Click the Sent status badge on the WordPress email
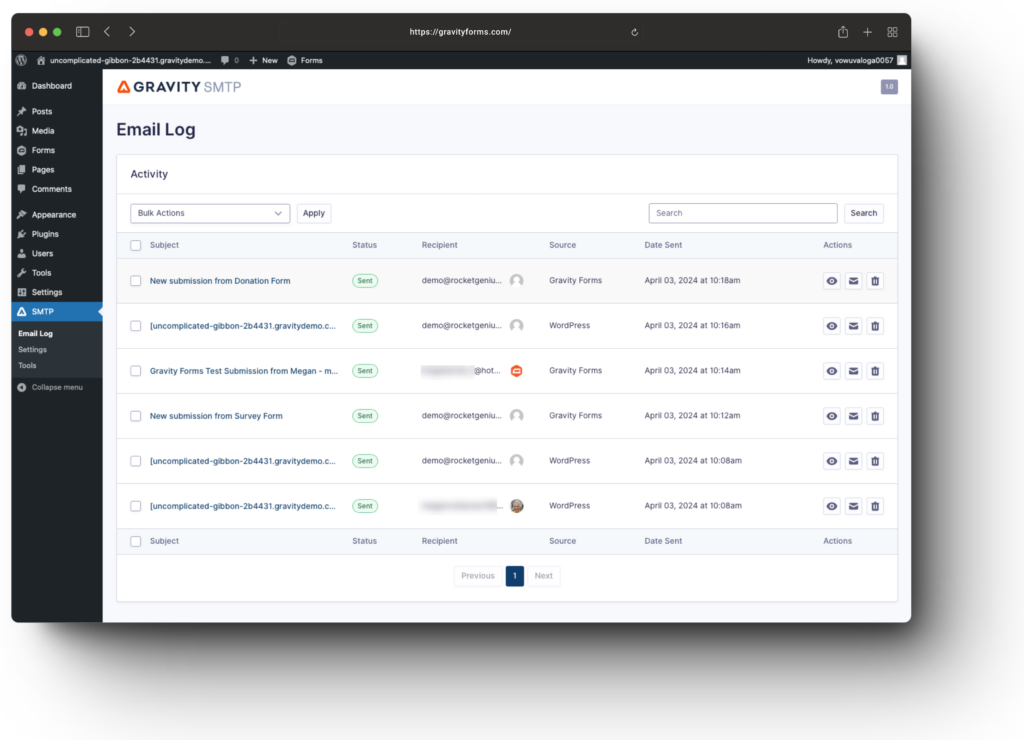Screen dimensions: 1024x740 [x=365, y=325]
